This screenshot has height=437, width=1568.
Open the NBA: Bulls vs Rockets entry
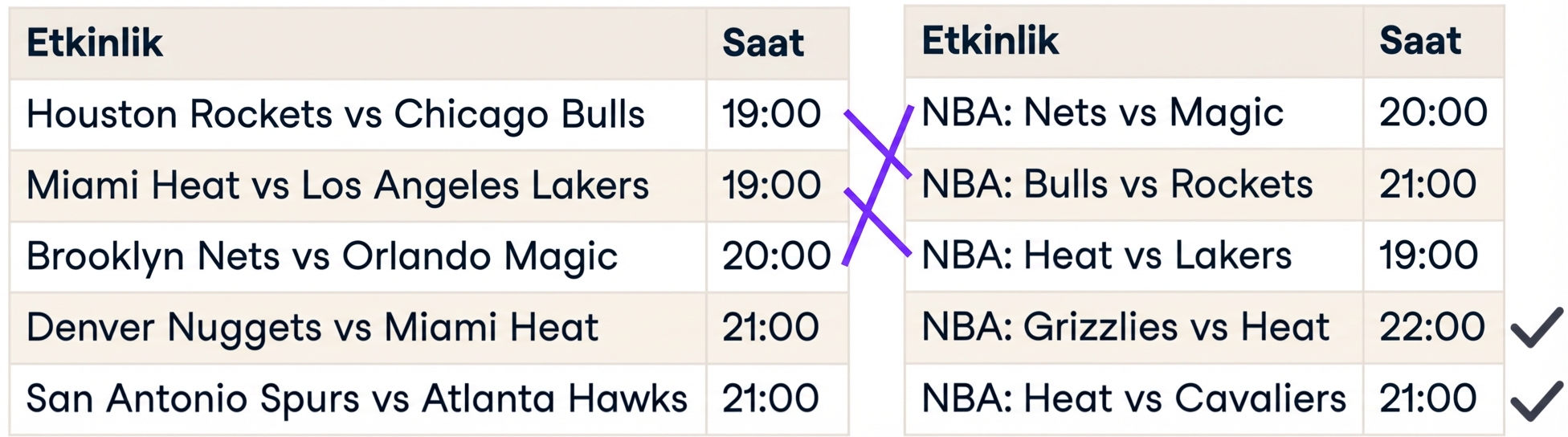pos(1117,185)
